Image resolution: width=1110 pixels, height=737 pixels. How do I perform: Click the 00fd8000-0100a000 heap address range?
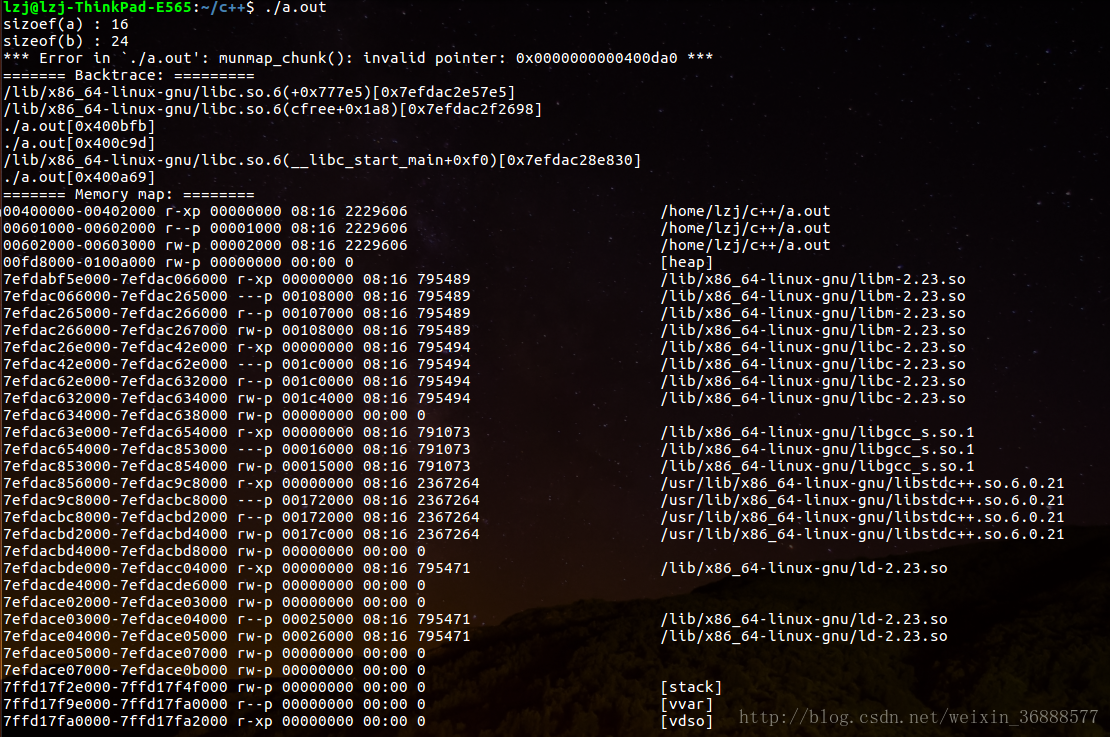(x=79, y=263)
